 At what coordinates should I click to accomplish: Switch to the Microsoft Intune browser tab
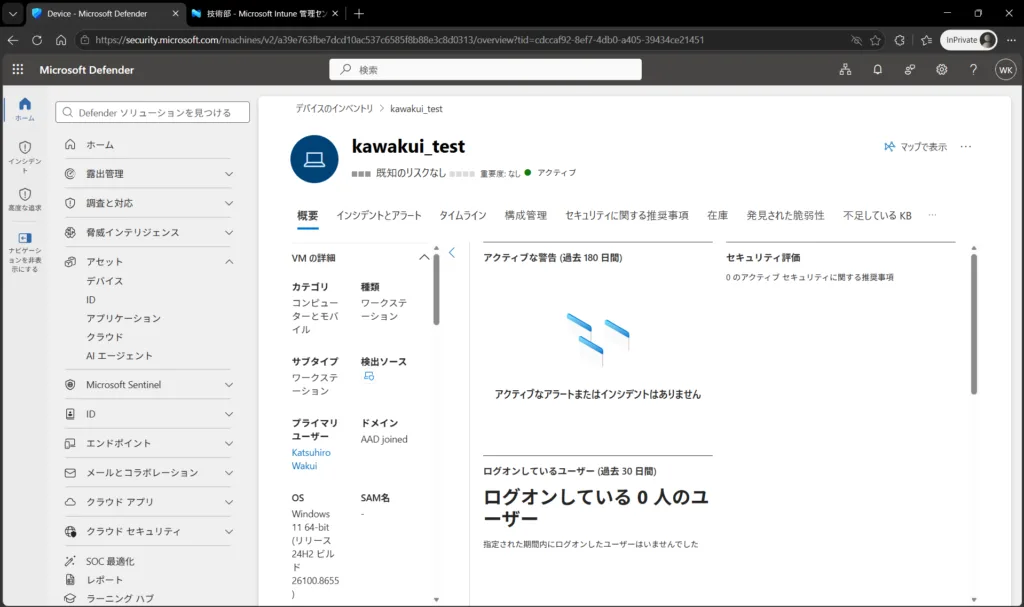coord(266,13)
